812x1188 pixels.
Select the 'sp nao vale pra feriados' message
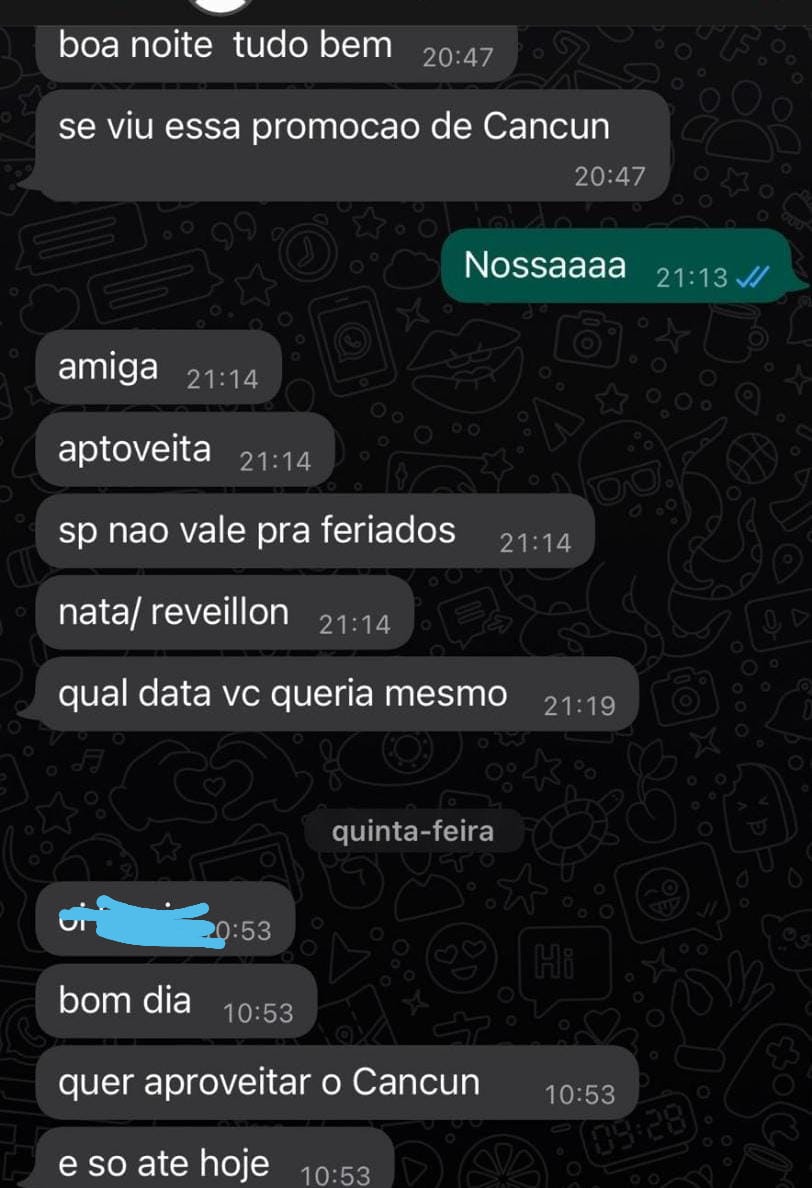tap(314, 531)
